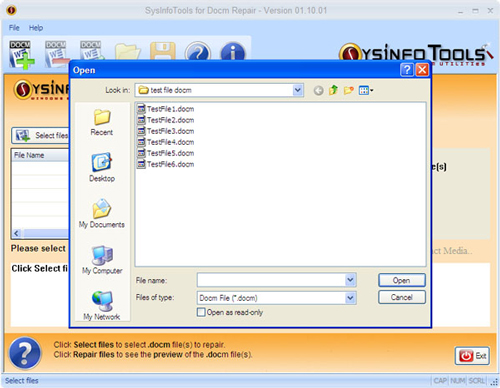The width and height of the screenshot is (500, 388).
Task: Select TestFile2.docm
Action: click(166, 120)
